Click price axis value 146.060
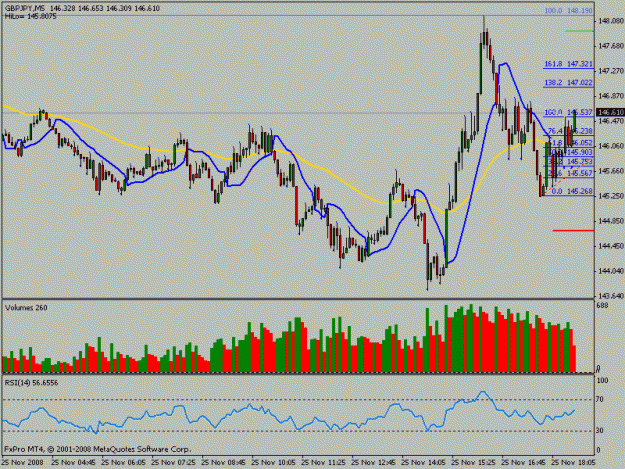The image size is (625, 469). [611, 146]
